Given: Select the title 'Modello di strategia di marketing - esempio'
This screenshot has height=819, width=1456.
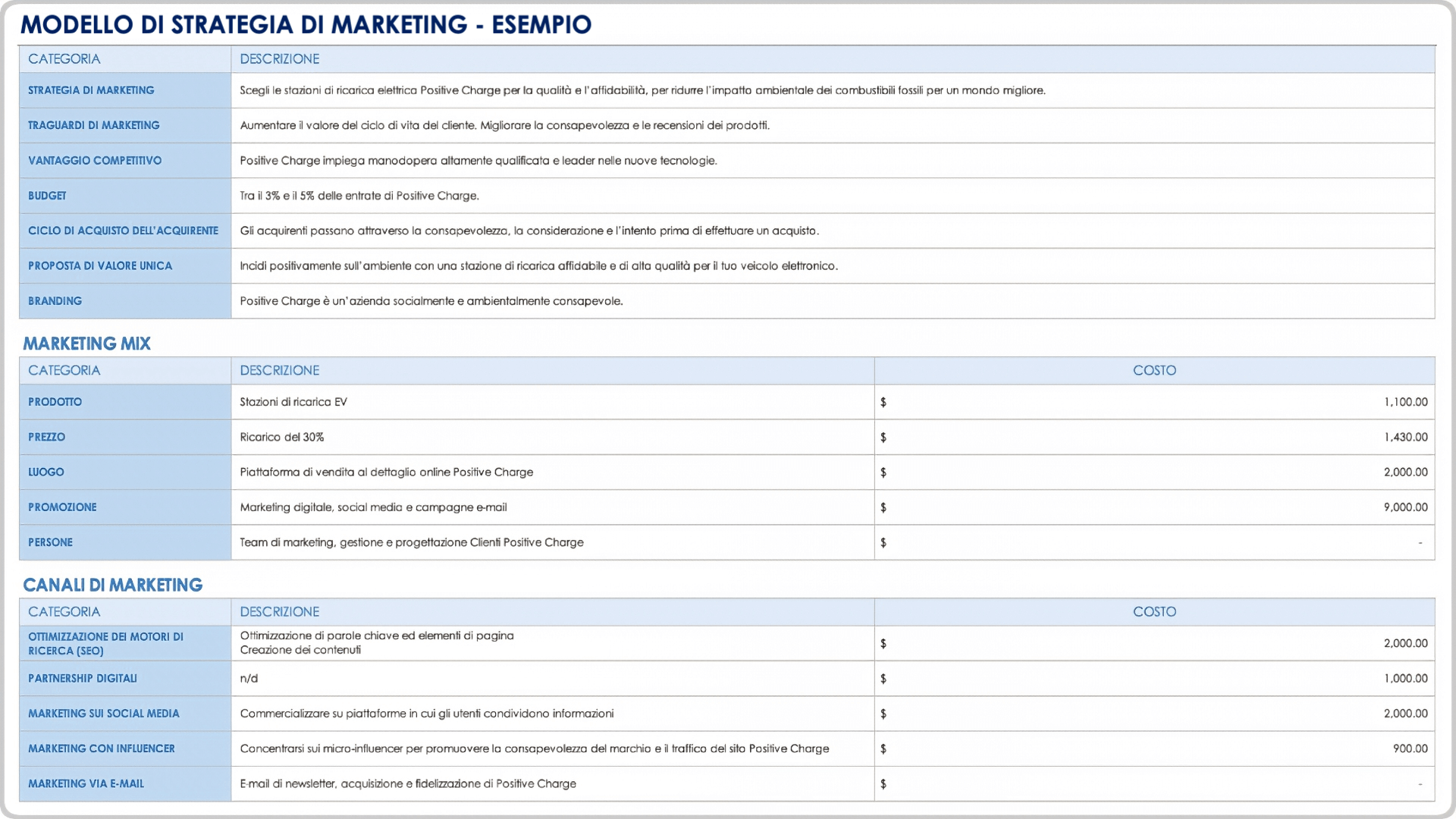Looking at the screenshot, I should pyautogui.click(x=306, y=24).
